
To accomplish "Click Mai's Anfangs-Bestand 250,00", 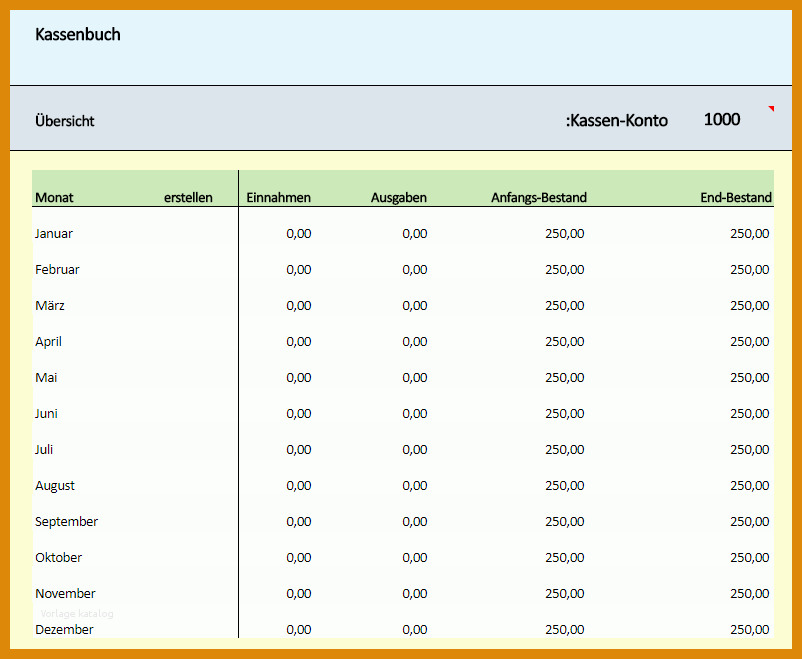I will click(x=565, y=378).
